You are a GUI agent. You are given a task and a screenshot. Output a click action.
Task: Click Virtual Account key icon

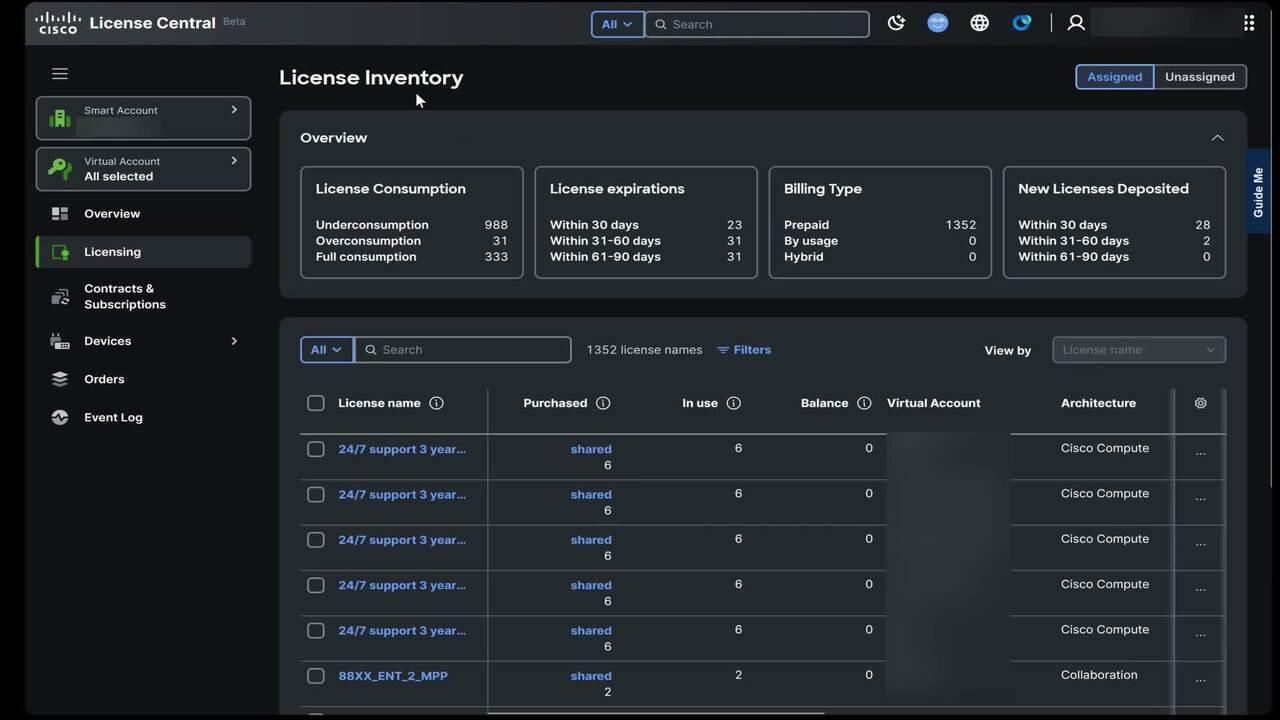60,169
